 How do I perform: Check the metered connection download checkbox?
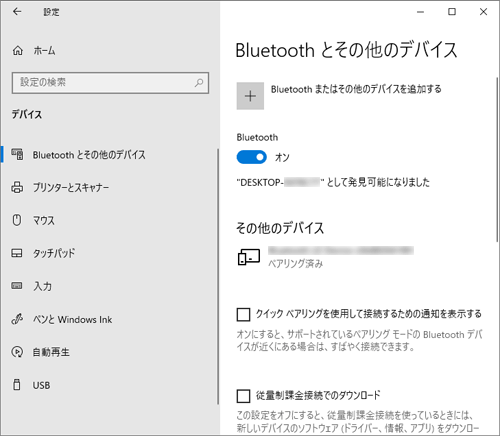click(x=243, y=396)
